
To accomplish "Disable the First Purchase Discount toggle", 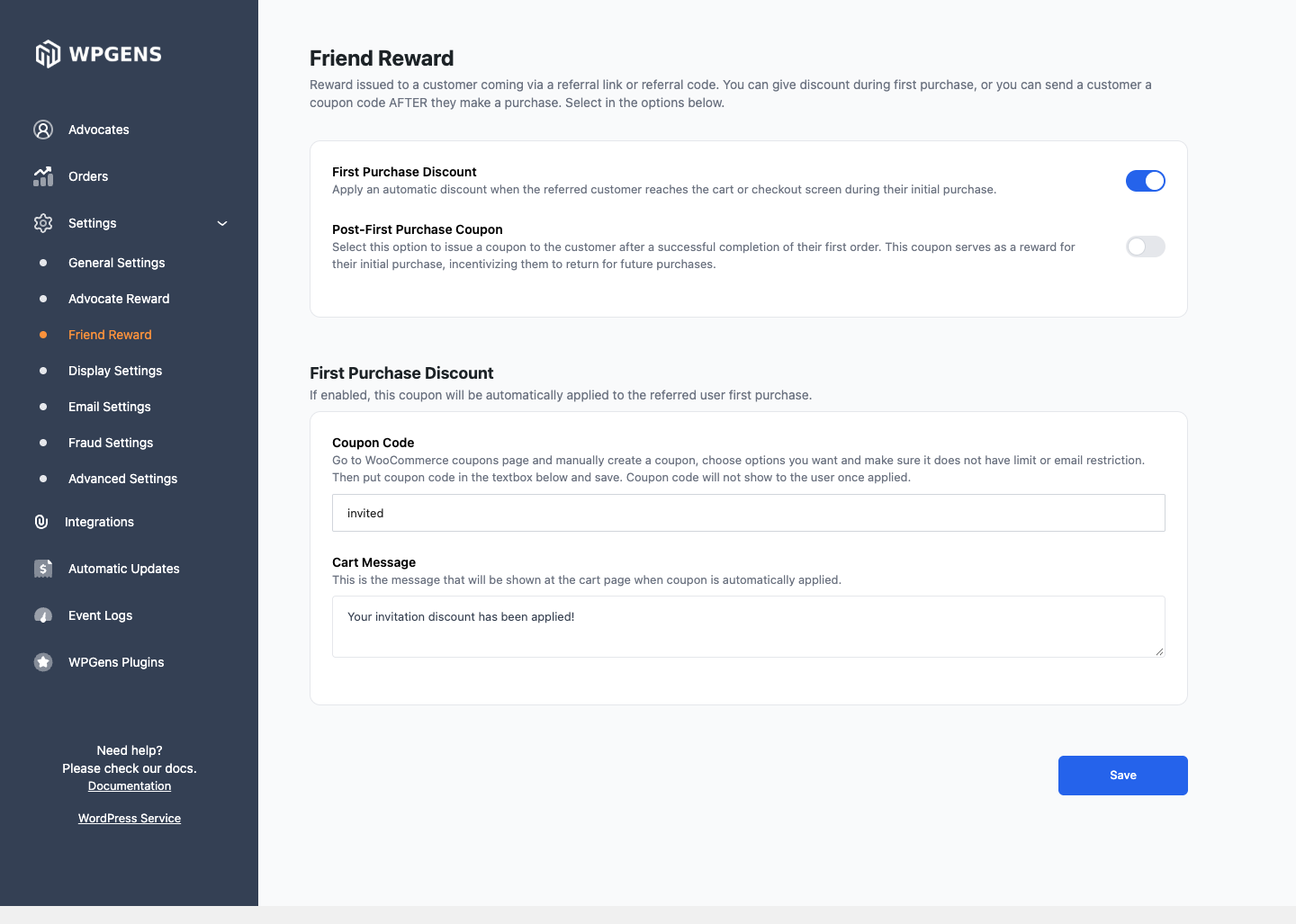I will 1146,181.
